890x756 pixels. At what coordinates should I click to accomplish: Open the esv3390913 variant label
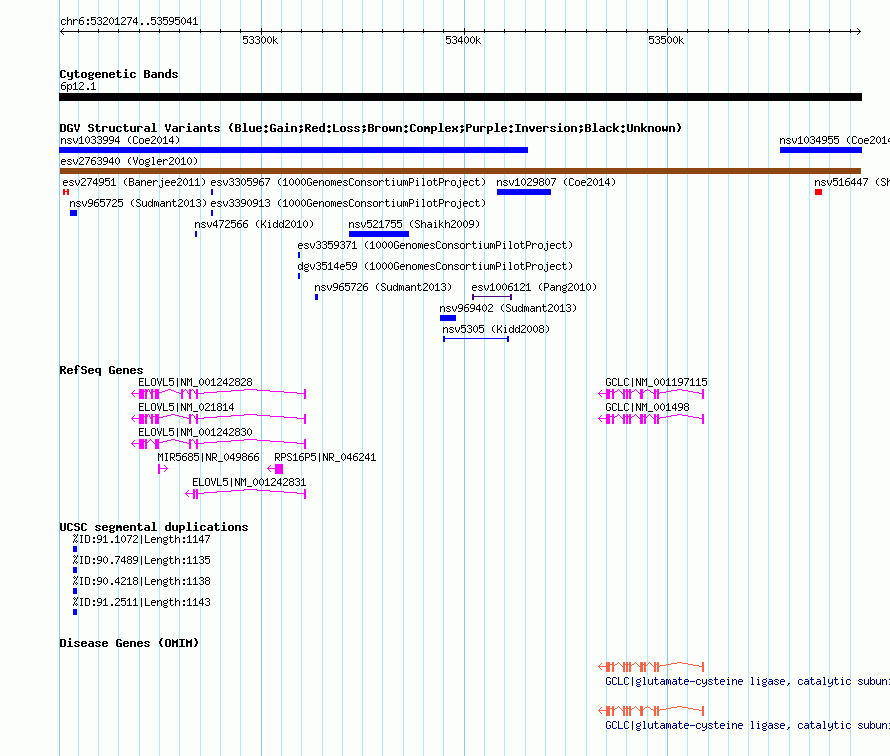349,203
